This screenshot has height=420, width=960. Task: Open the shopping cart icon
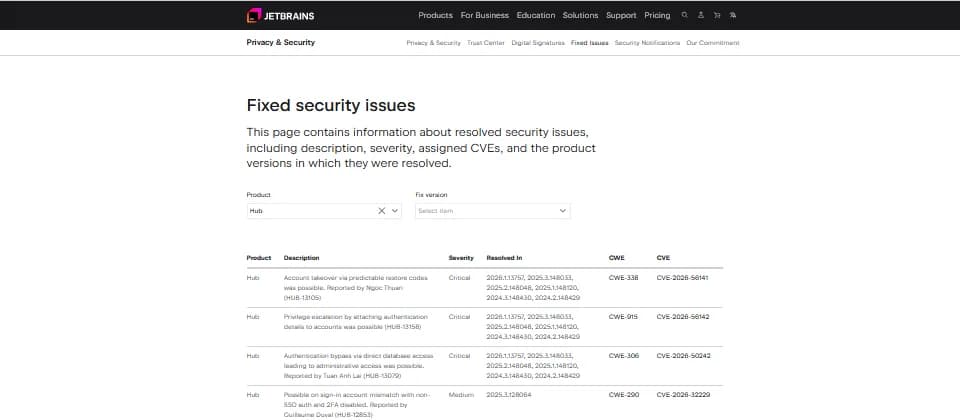(x=717, y=15)
